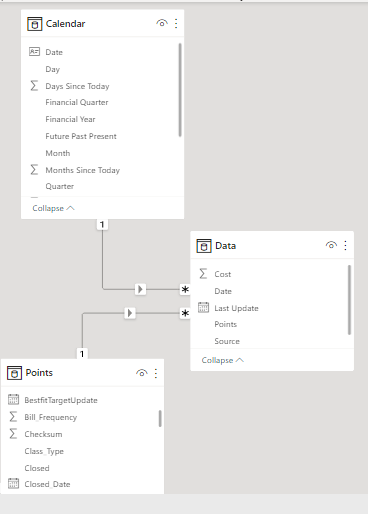Select the Data table title

[226, 246]
